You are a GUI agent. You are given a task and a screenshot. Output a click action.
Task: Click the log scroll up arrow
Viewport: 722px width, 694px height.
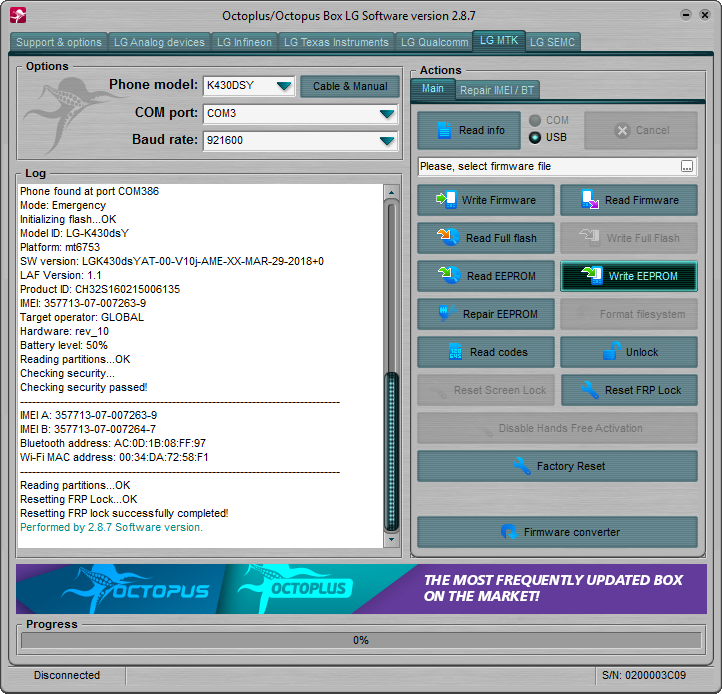[391, 192]
